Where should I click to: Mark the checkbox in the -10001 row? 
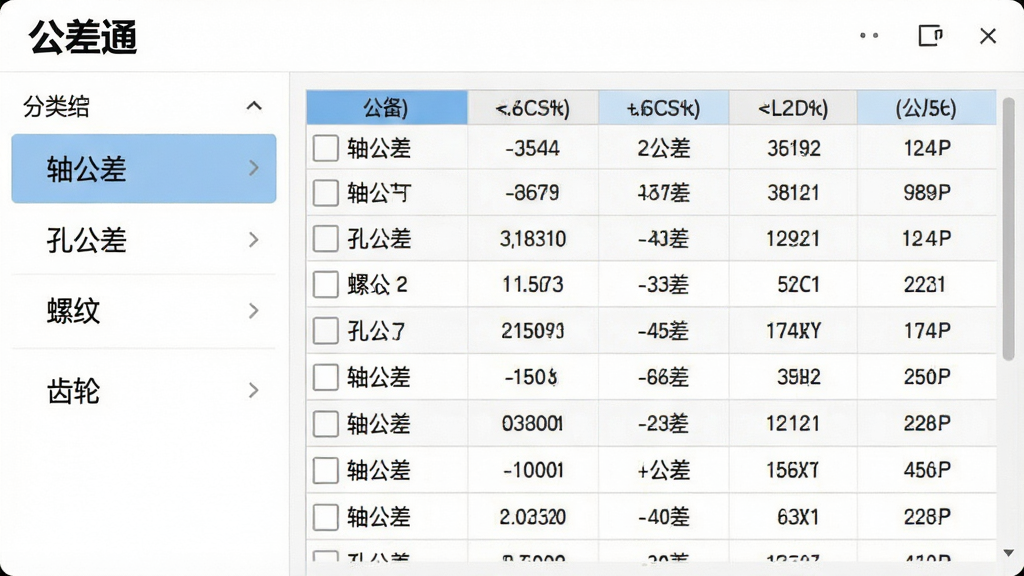(325, 470)
